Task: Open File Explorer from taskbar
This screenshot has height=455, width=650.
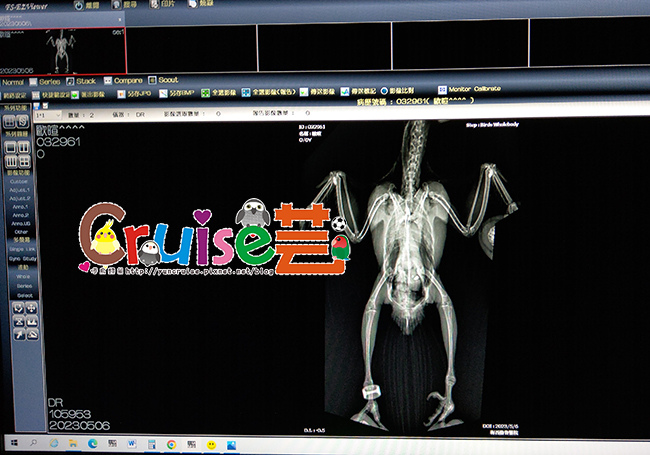Action: click(73, 443)
